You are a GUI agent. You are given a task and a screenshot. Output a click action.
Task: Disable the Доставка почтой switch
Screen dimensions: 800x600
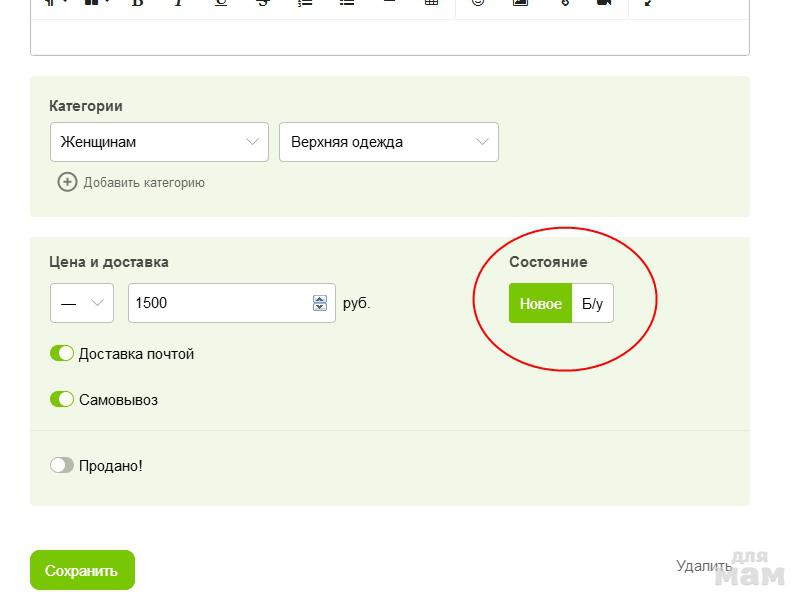coord(62,354)
